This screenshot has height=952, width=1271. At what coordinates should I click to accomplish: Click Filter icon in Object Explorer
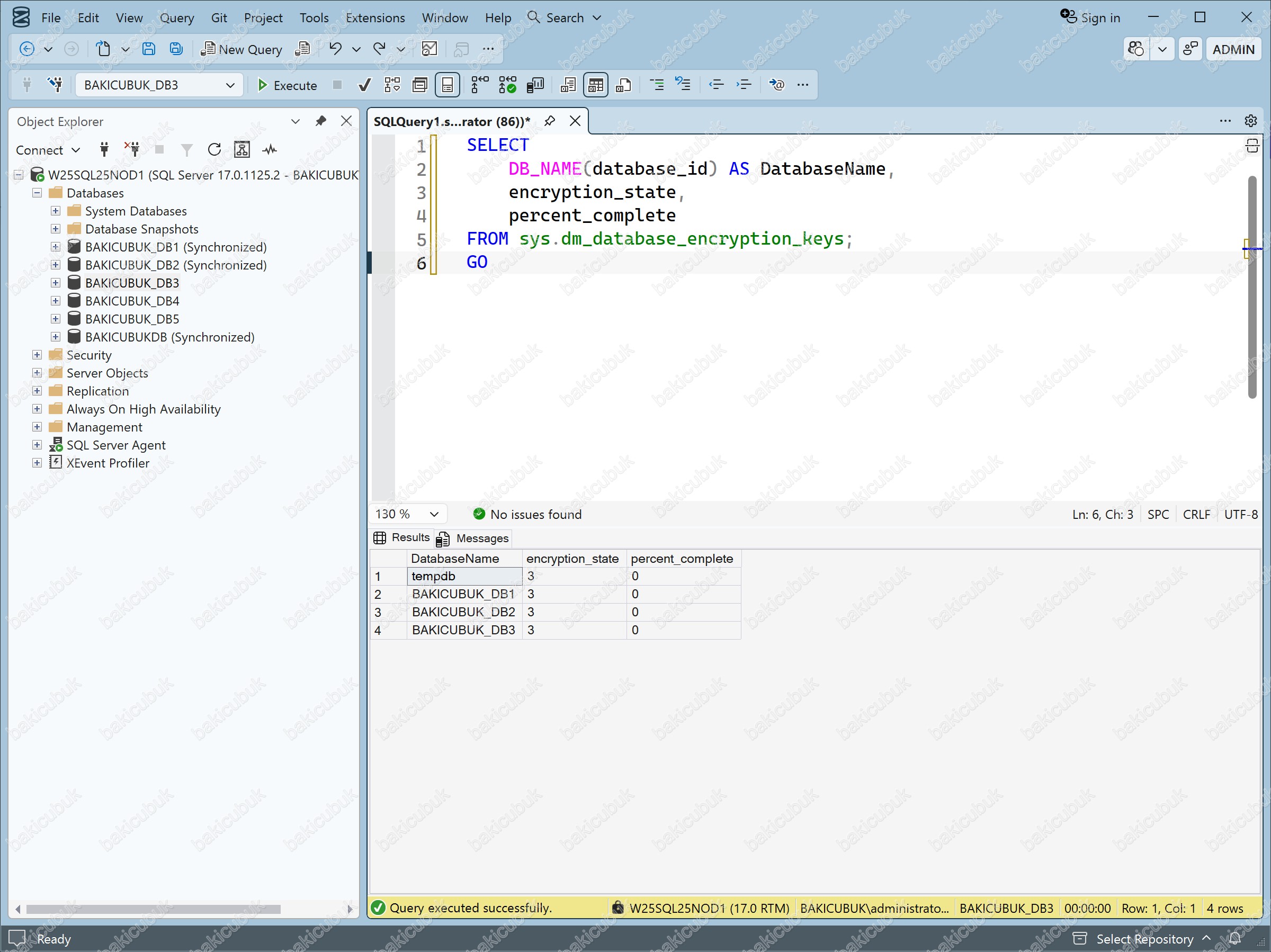pos(187,150)
